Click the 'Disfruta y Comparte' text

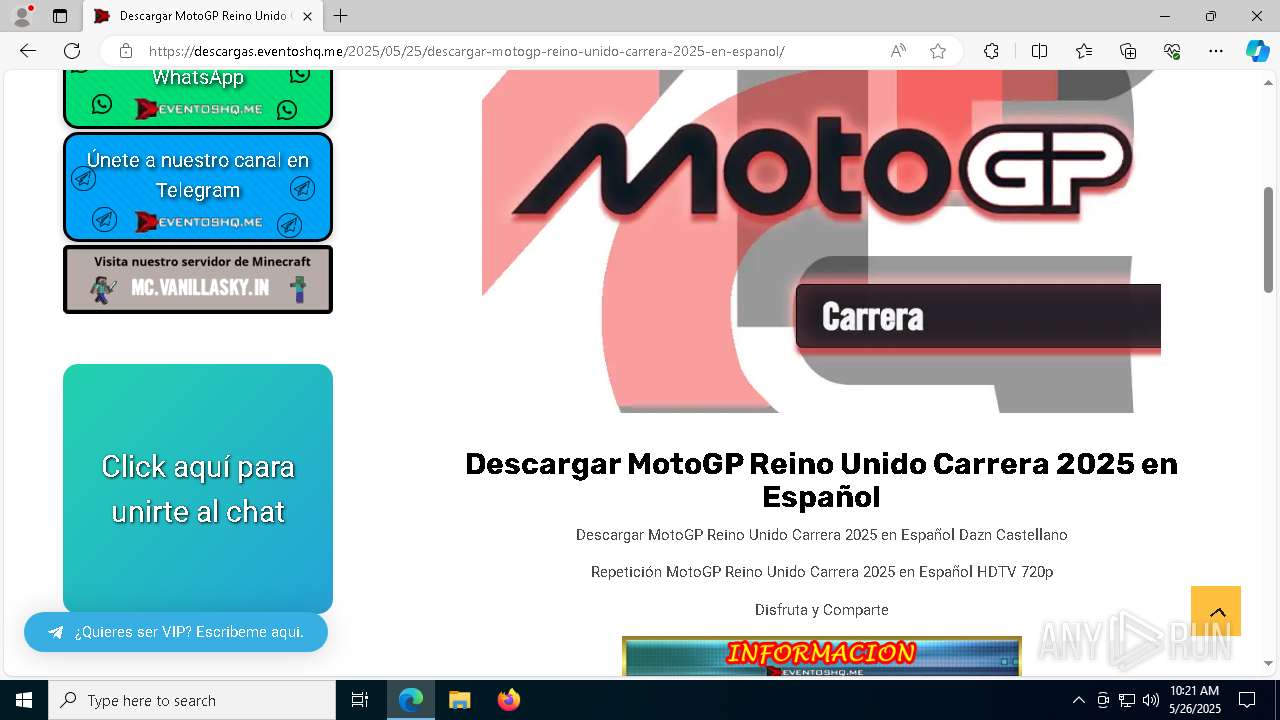pos(822,610)
